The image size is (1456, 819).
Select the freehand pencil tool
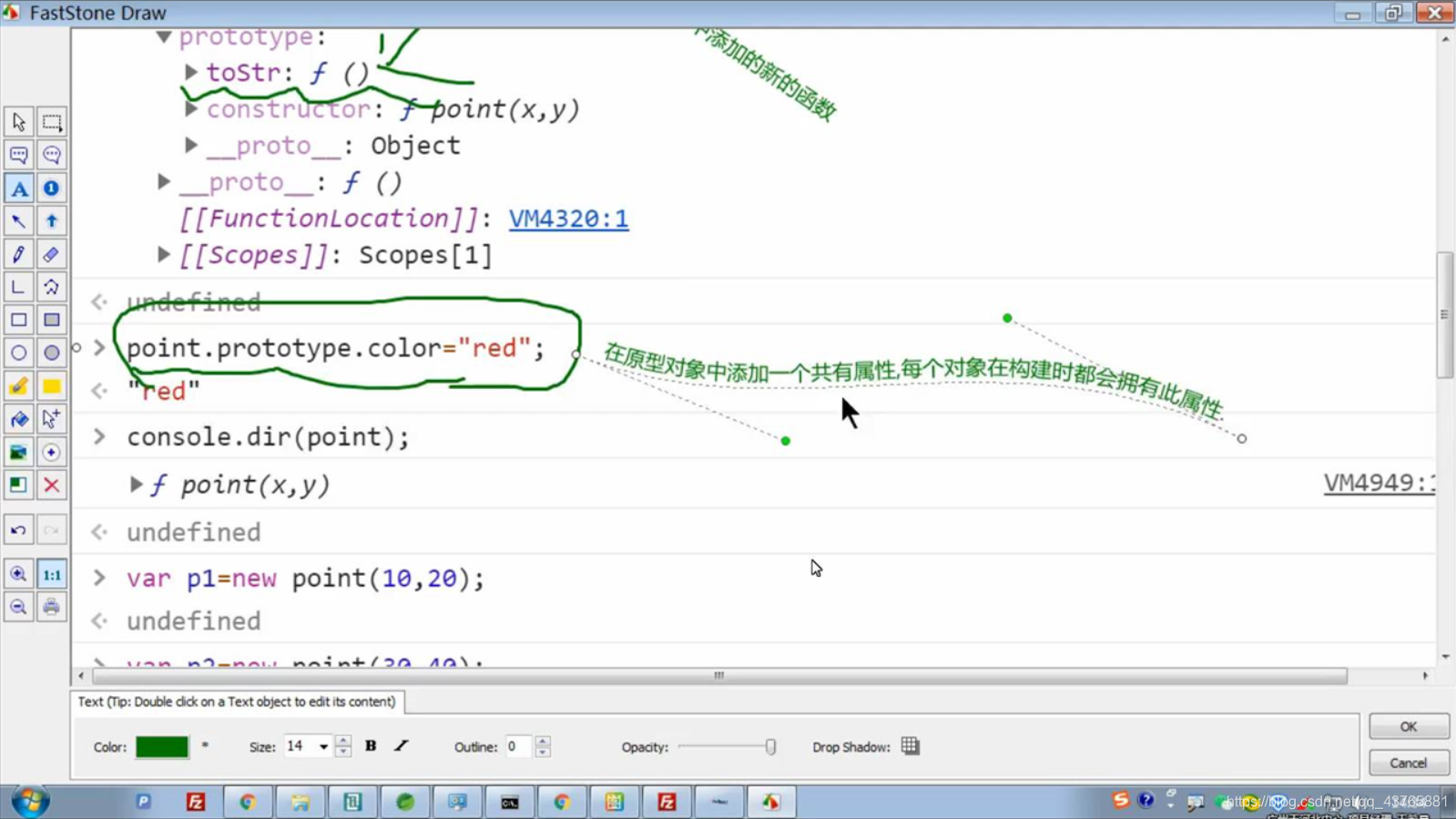coord(18,254)
